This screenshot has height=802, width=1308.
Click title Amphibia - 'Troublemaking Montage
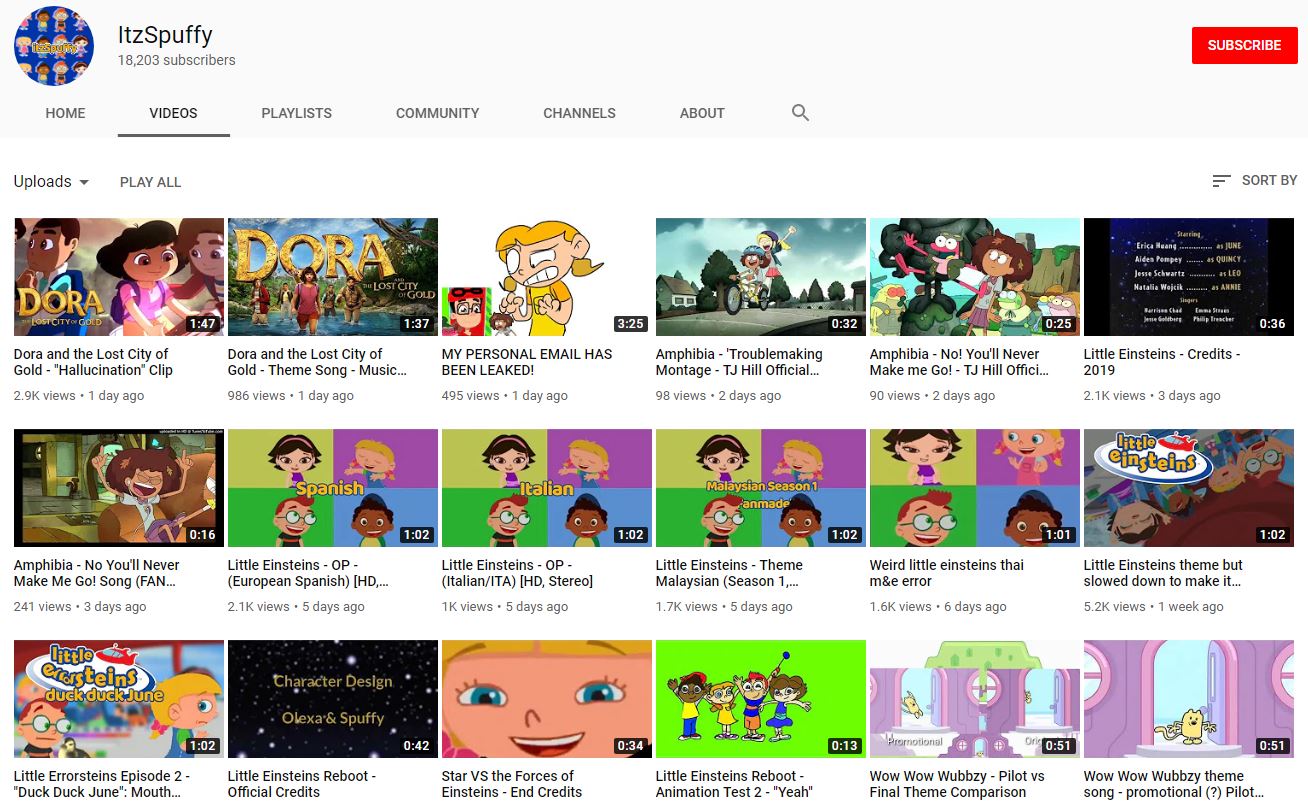point(739,362)
